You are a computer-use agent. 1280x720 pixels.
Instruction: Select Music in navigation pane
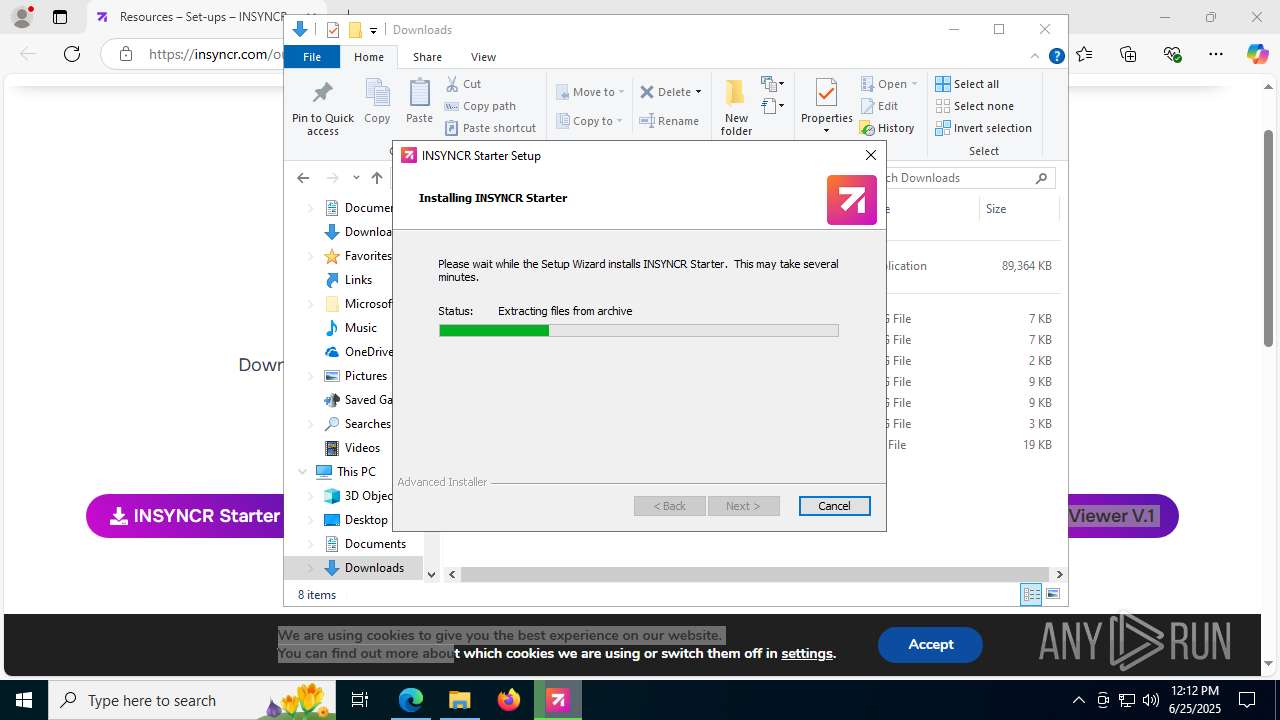click(x=360, y=328)
